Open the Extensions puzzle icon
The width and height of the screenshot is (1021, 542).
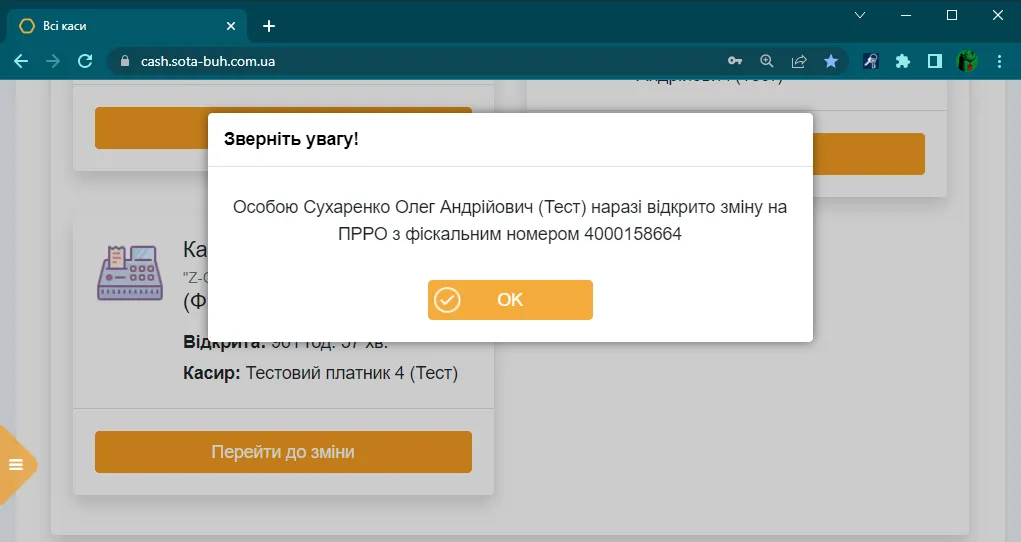point(902,61)
